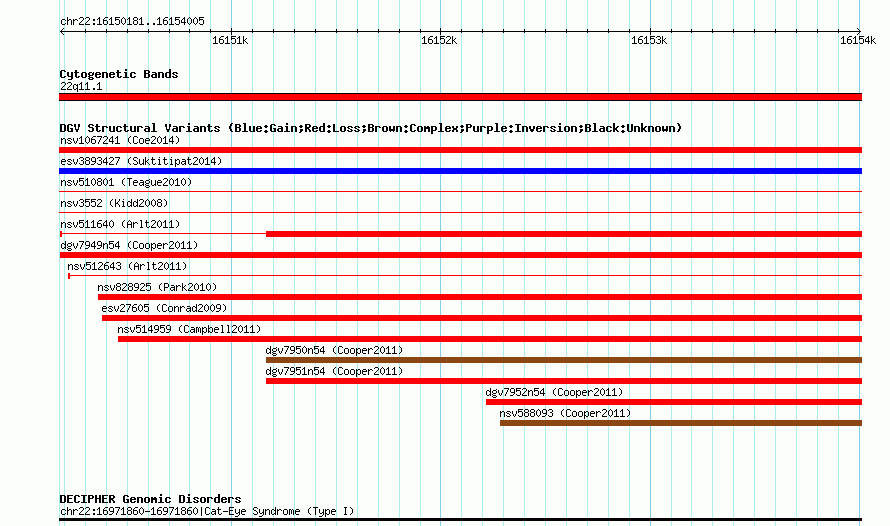Viewport: 890px width, 526px height.
Task: Click the dgv7950n54 (Cooper2011) variant label
Action: [334, 350]
